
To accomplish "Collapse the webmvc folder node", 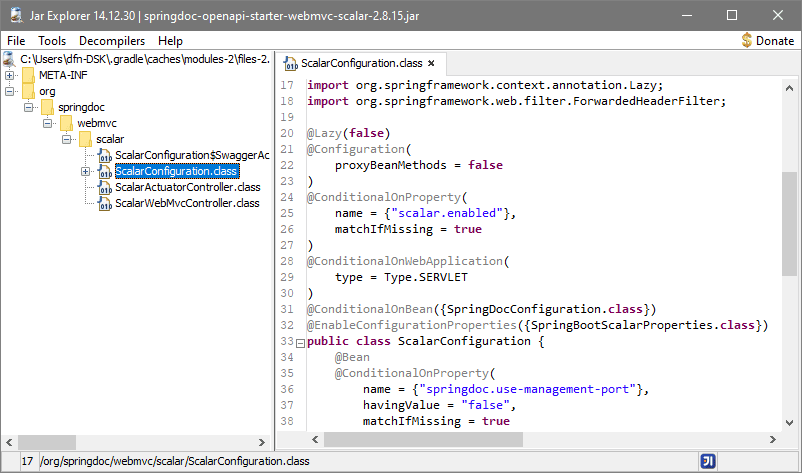I will [48, 123].
